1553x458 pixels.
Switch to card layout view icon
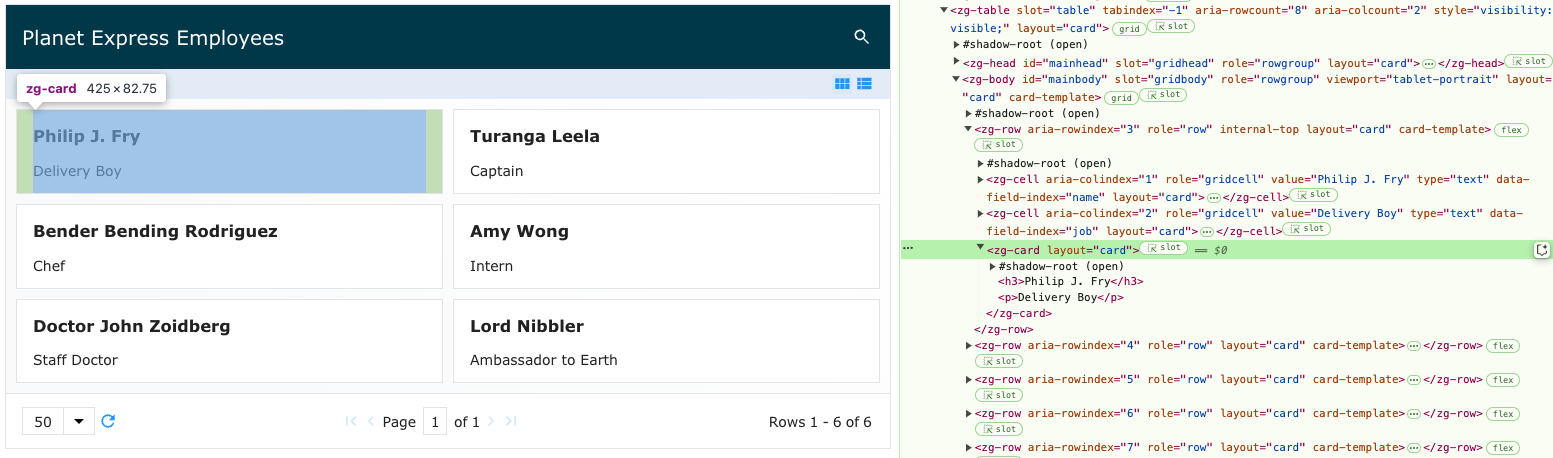[843, 84]
